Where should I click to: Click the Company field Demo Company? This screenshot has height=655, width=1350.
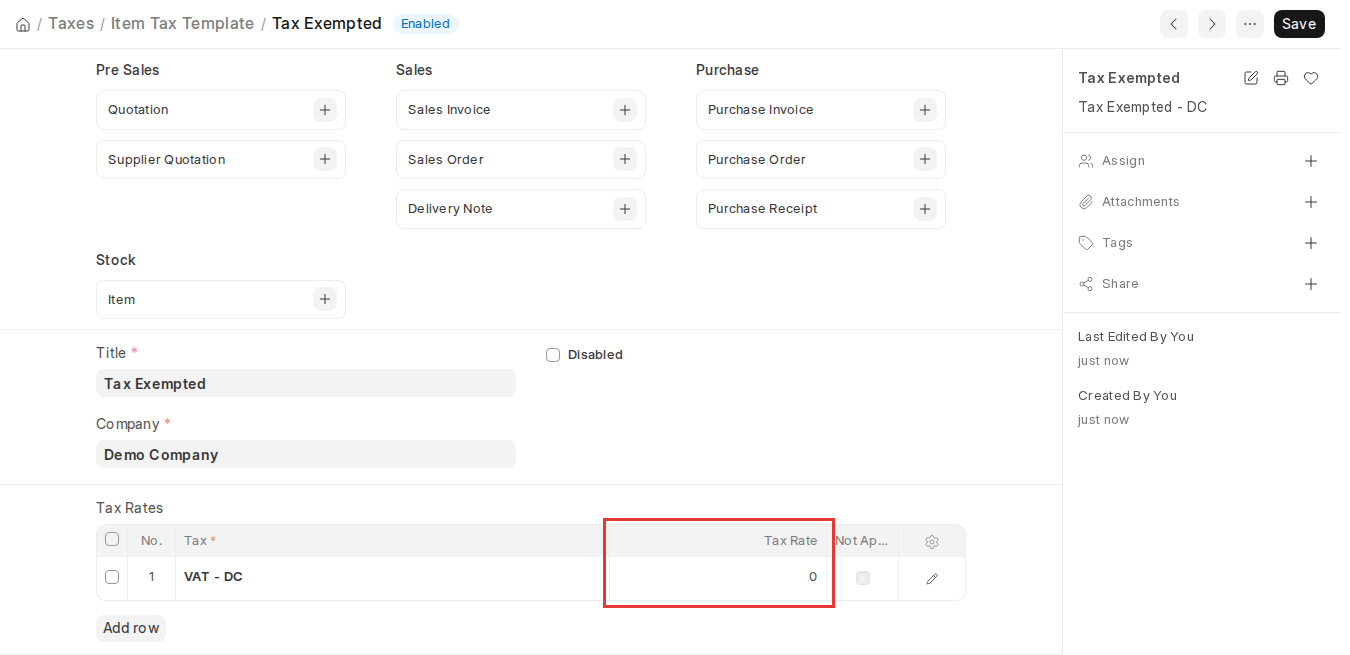click(306, 454)
